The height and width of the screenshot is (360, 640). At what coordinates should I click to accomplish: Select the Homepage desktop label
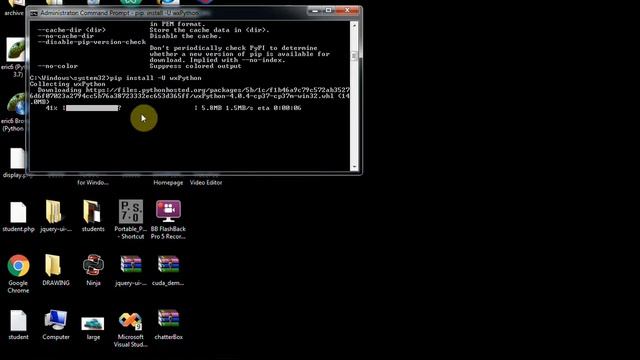168,182
